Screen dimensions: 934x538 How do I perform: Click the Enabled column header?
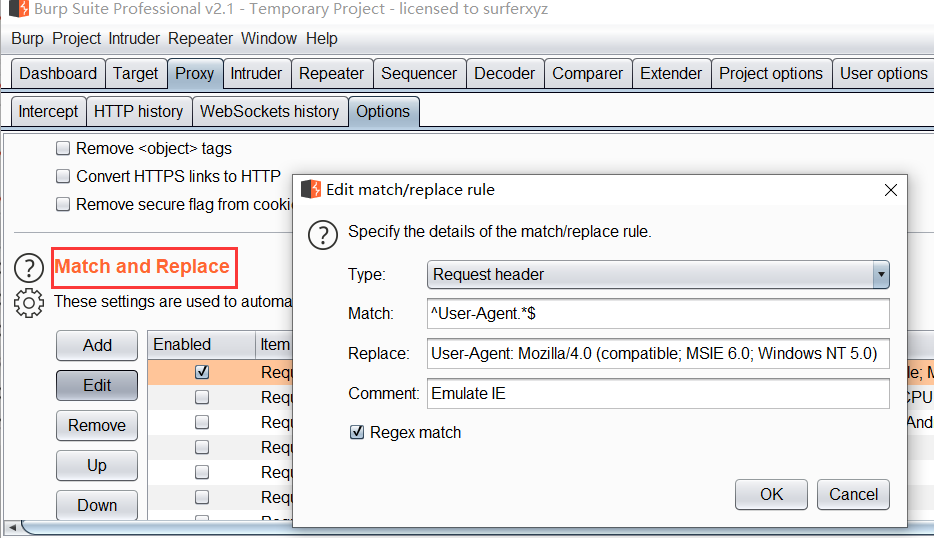coord(202,344)
